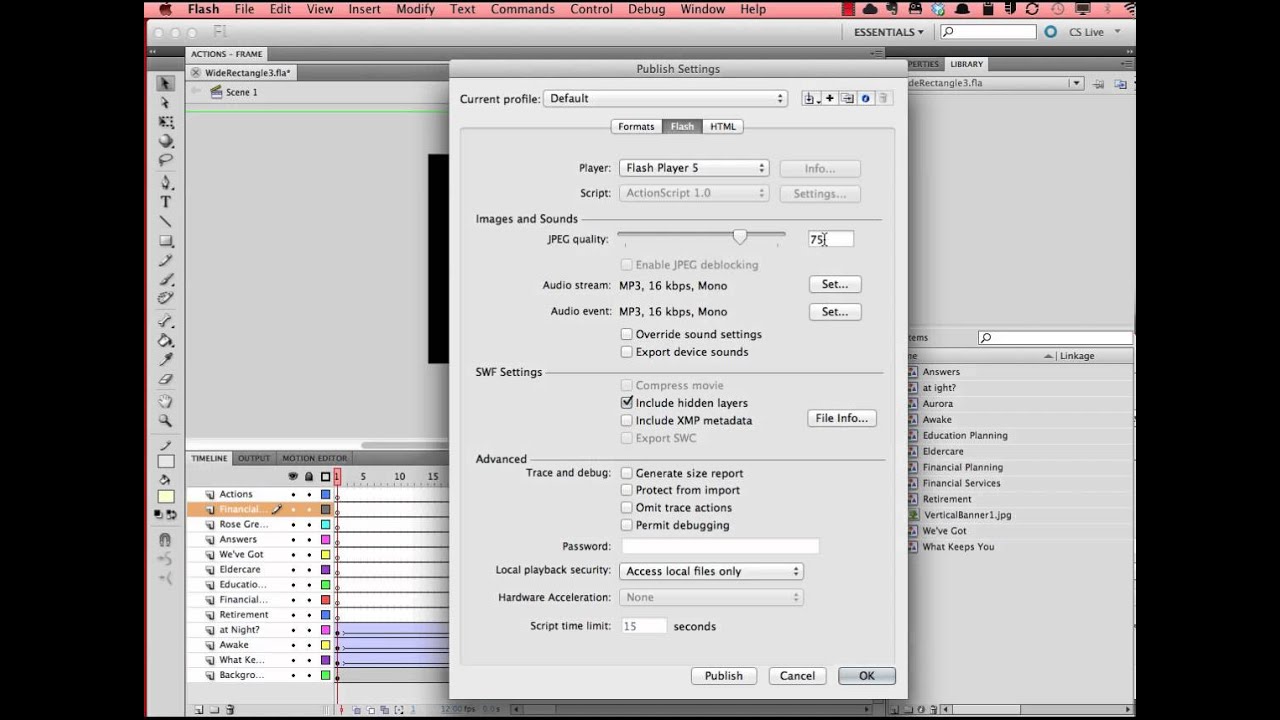This screenshot has width=1280, height=720.
Task: Select the Zoom magnifier tool
Action: click(x=166, y=421)
